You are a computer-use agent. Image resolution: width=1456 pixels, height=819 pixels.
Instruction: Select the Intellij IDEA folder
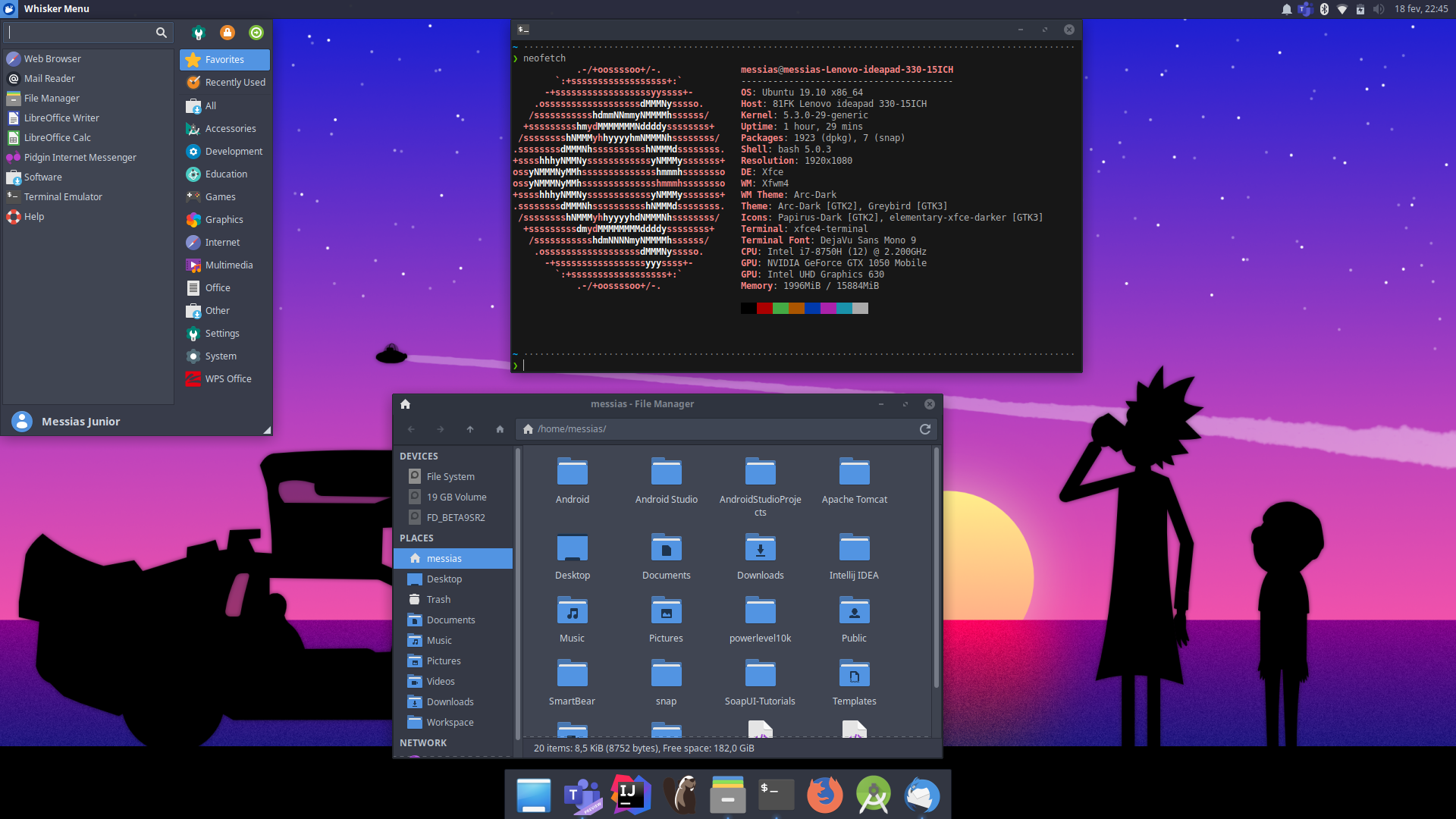(855, 556)
